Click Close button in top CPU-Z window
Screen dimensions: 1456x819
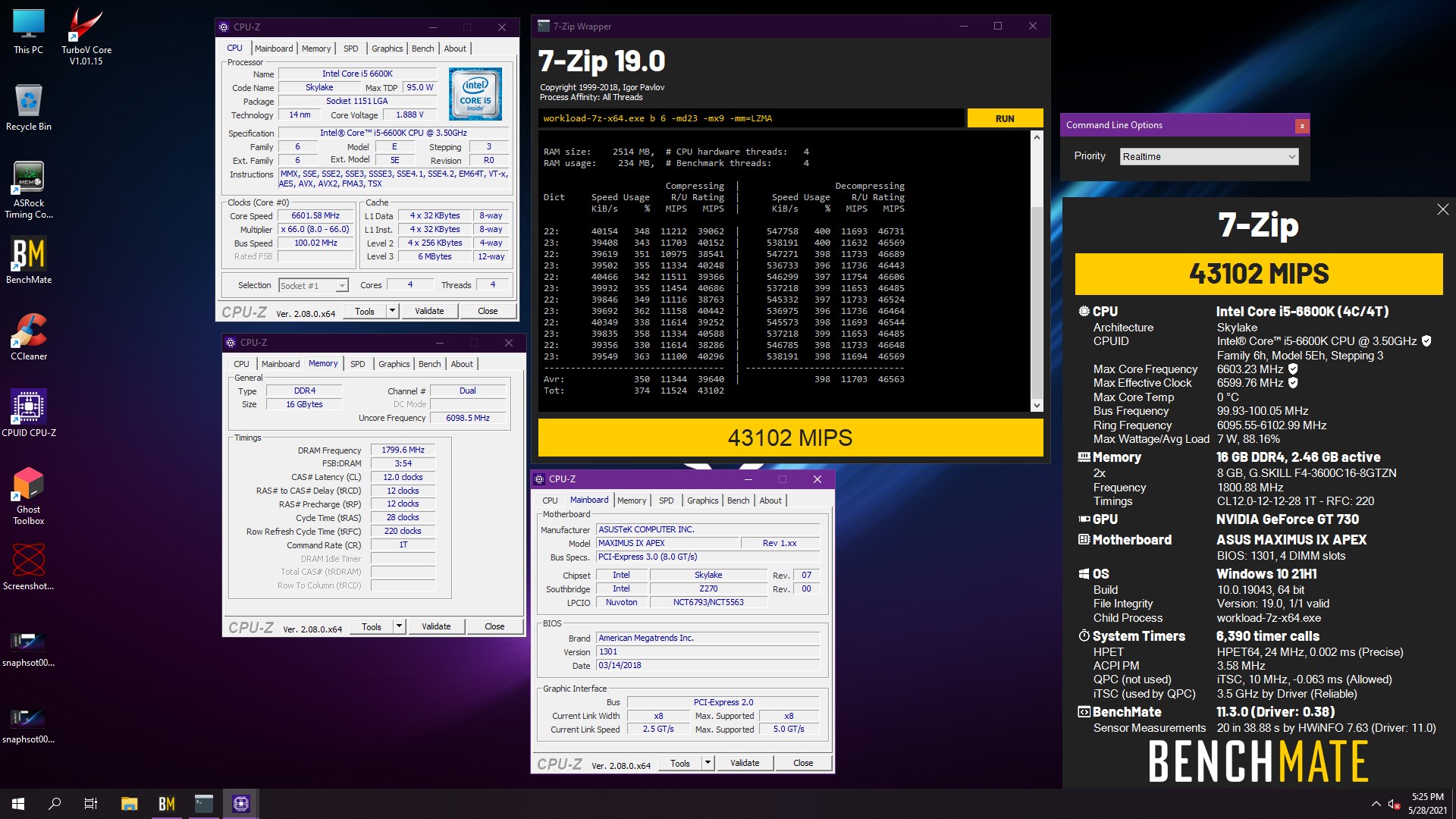pos(488,311)
